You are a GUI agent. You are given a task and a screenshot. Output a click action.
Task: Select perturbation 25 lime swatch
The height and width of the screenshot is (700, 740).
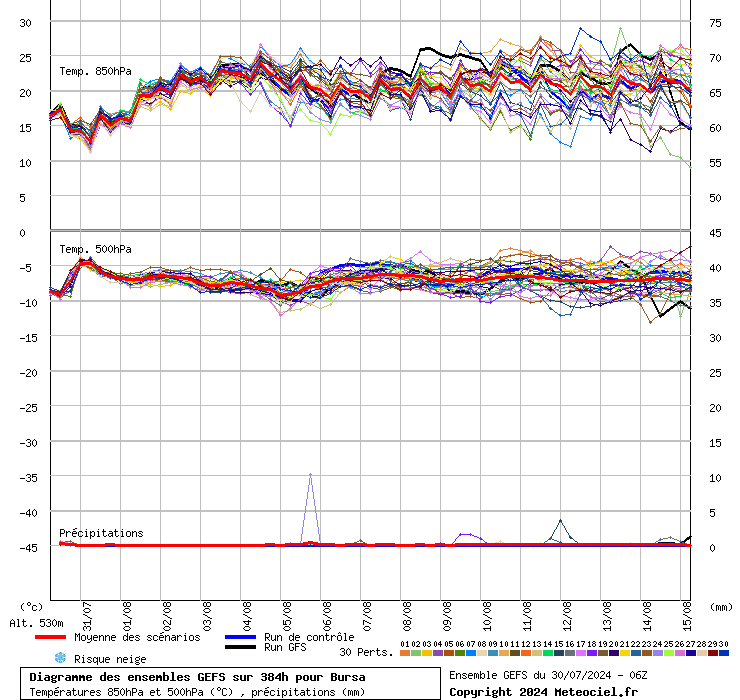tap(669, 653)
